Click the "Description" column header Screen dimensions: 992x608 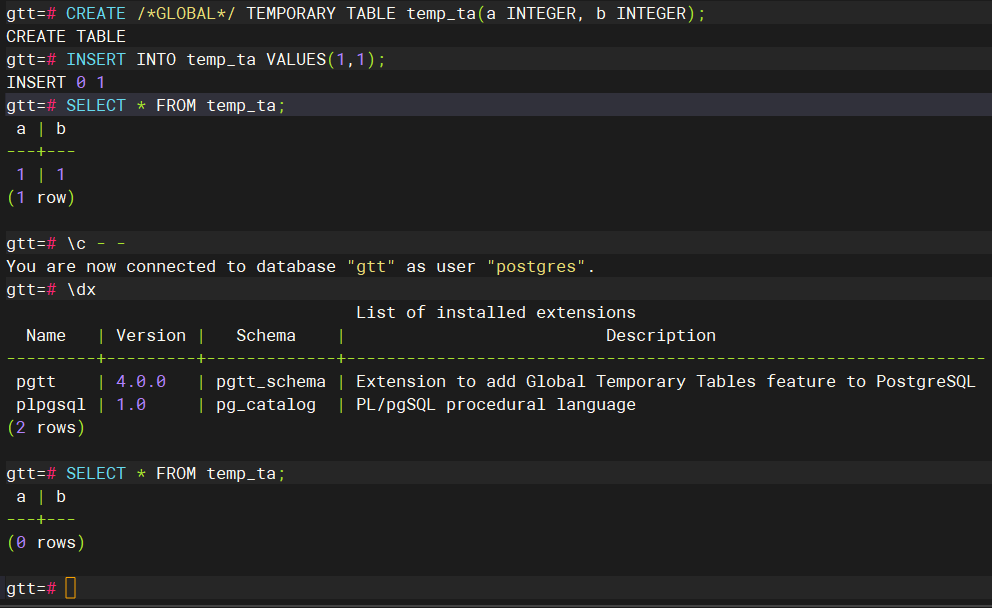coord(661,336)
